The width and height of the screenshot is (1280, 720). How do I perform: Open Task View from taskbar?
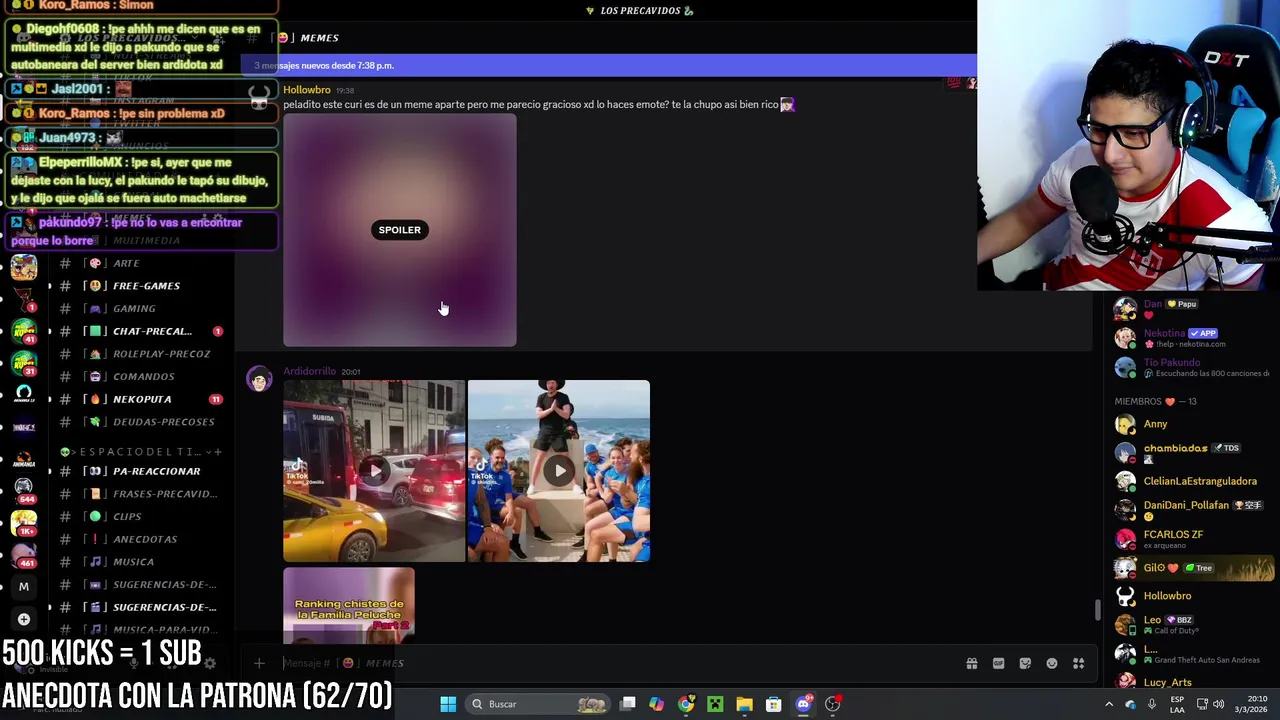pyautogui.click(x=628, y=704)
